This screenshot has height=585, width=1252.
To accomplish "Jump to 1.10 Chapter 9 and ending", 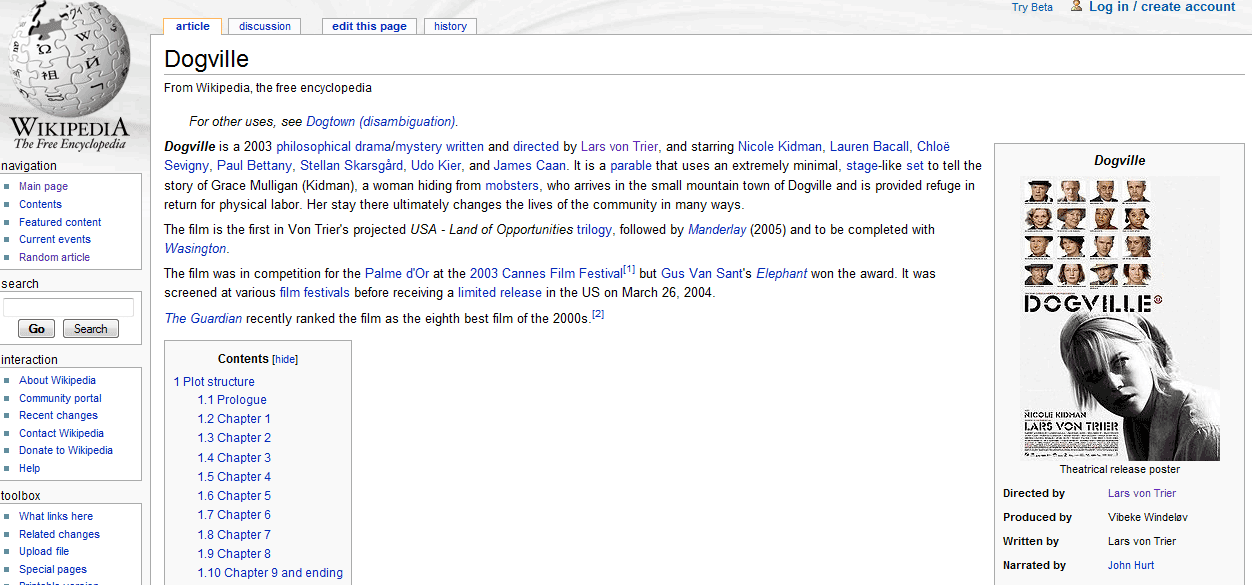I will (270, 573).
